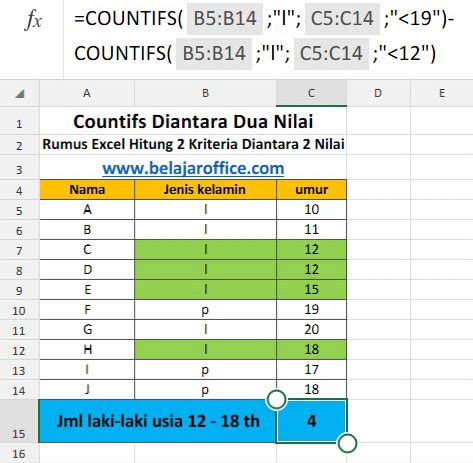
Task: Click age cell '10' in row 5
Action: pos(311,210)
